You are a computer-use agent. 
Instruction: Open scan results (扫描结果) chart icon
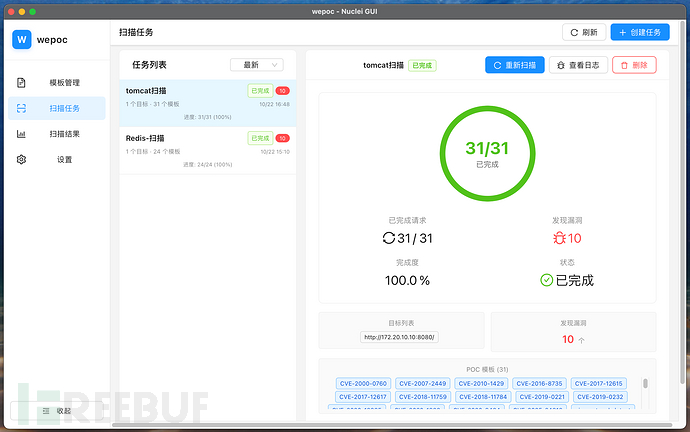coord(22,134)
